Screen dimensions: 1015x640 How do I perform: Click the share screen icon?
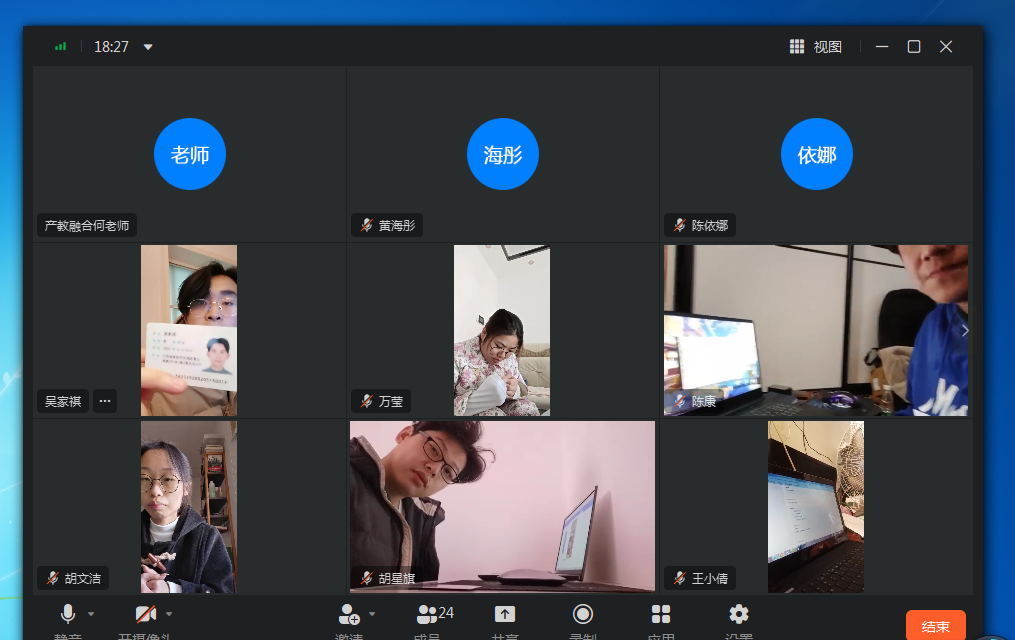[505, 614]
